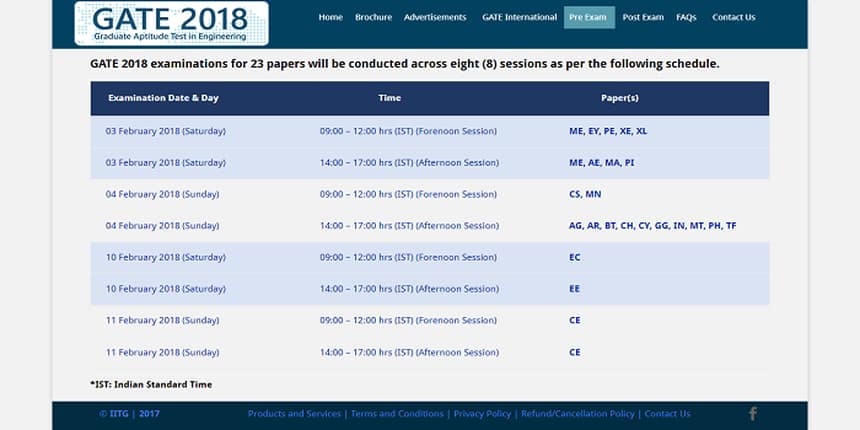Open Contact Us in the top navigation
The image size is (860, 430).
pyautogui.click(x=734, y=18)
